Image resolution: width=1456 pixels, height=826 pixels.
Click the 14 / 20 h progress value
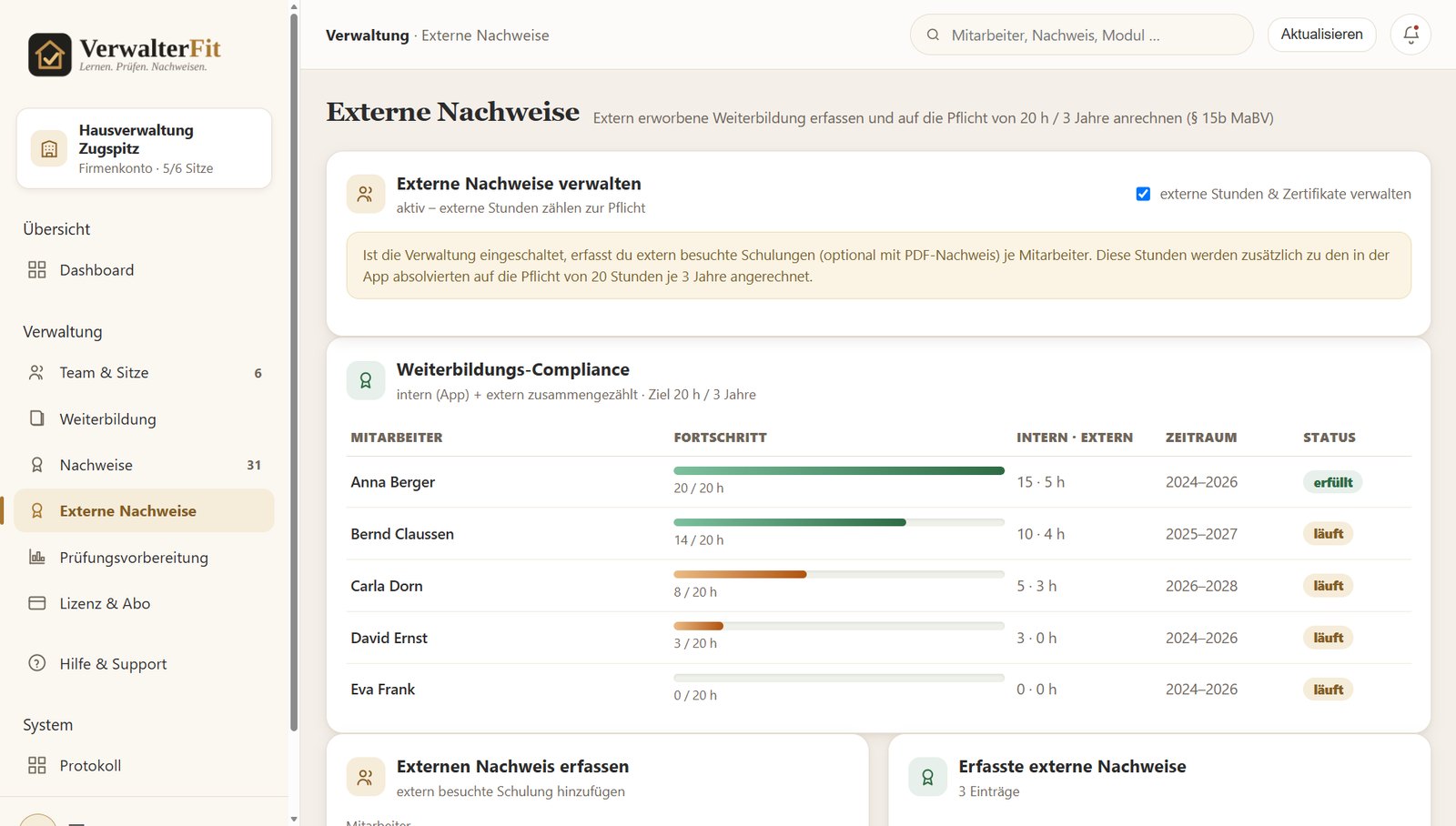(x=699, y=539)
